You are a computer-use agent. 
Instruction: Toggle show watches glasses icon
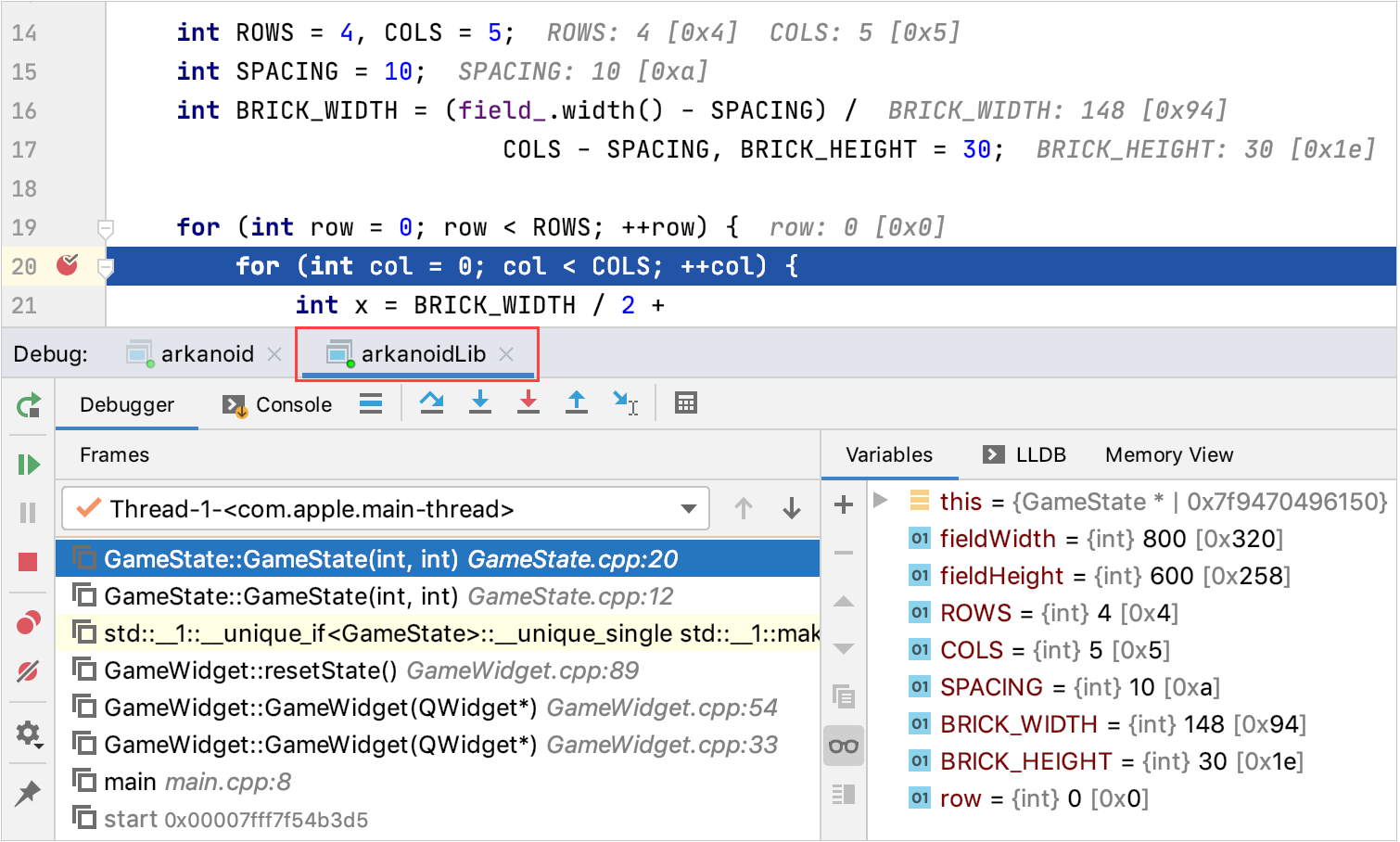[844, 746]
